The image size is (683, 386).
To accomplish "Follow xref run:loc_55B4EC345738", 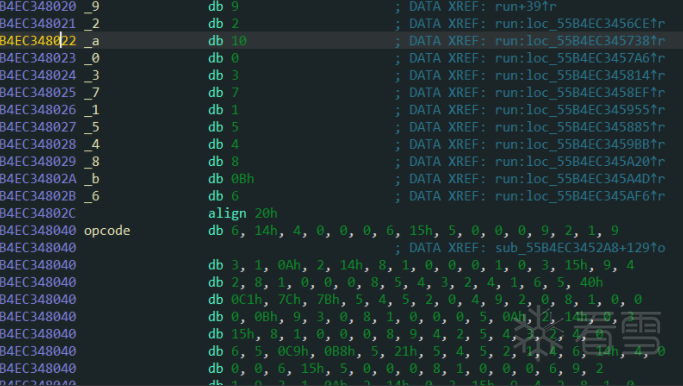I will coord(580,41).
